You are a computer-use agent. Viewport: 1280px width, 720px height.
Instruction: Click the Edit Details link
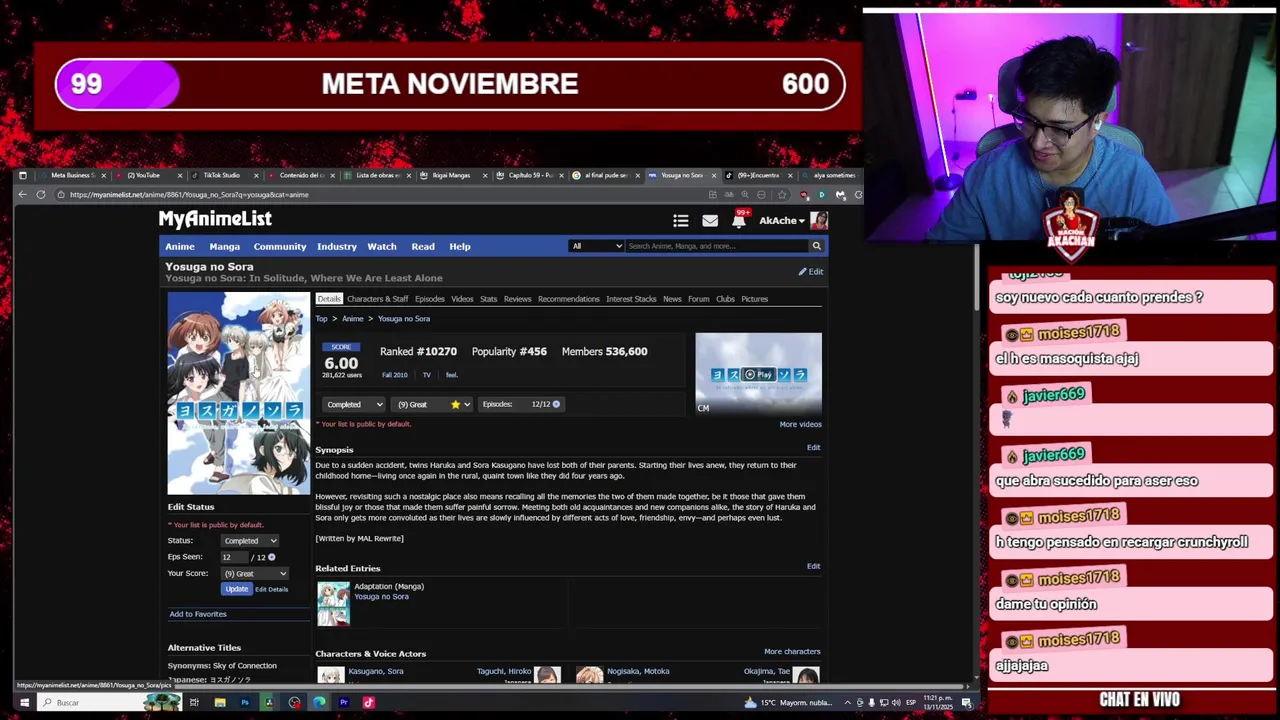(x=271, y=590)
